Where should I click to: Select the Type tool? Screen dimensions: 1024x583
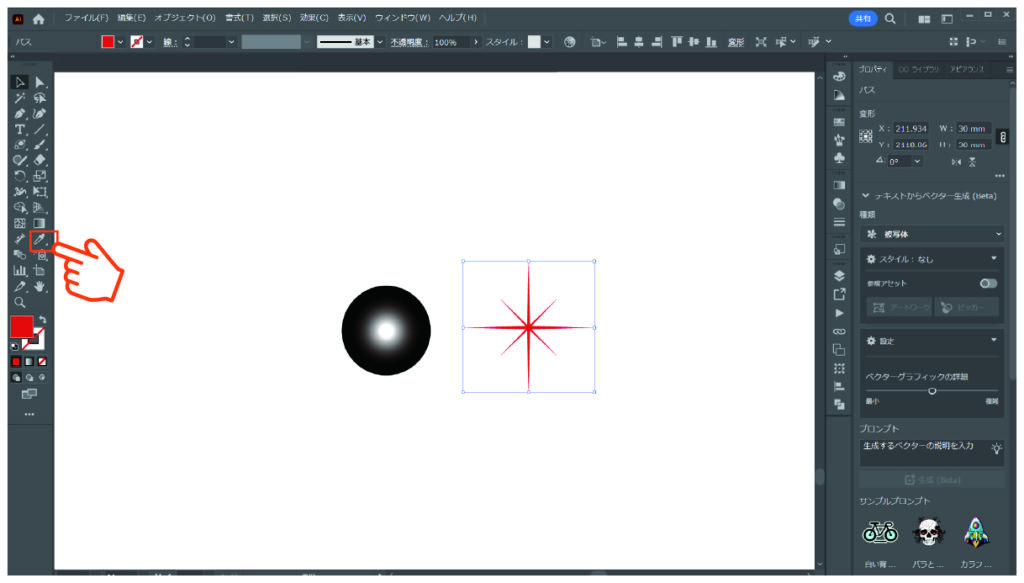pos(20,129)
